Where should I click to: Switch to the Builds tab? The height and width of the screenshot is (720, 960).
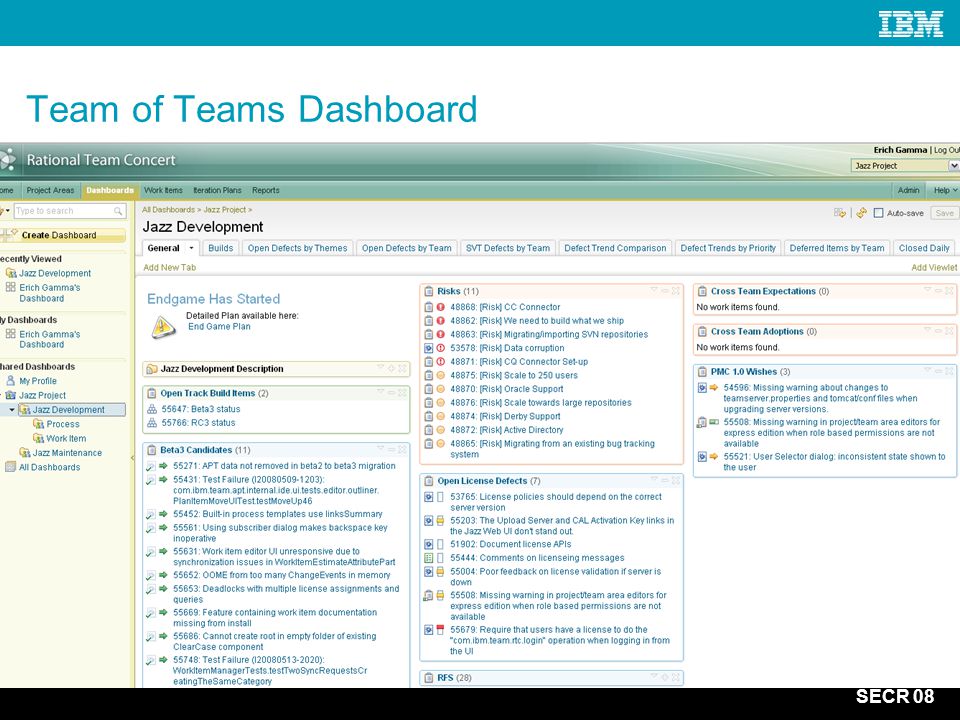coord(220,248)
